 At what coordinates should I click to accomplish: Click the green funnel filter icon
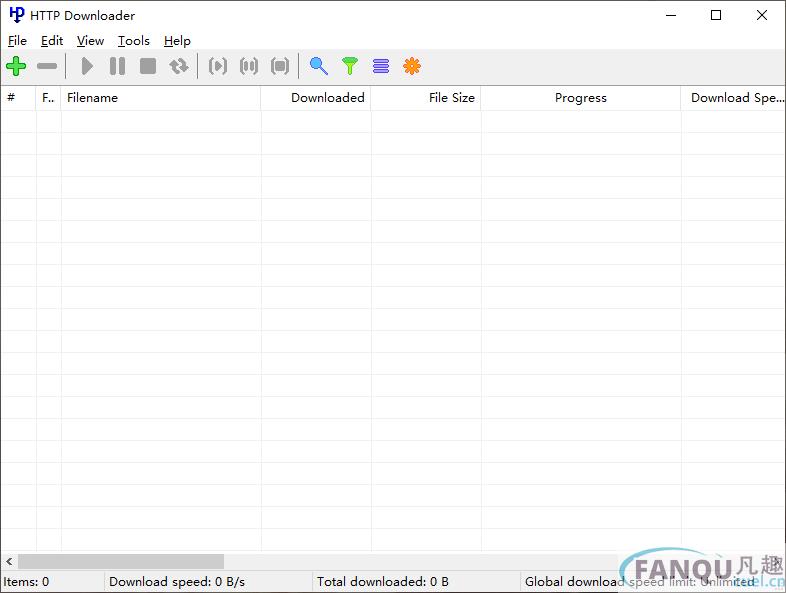pyautogui.click(x=350, y=66)
